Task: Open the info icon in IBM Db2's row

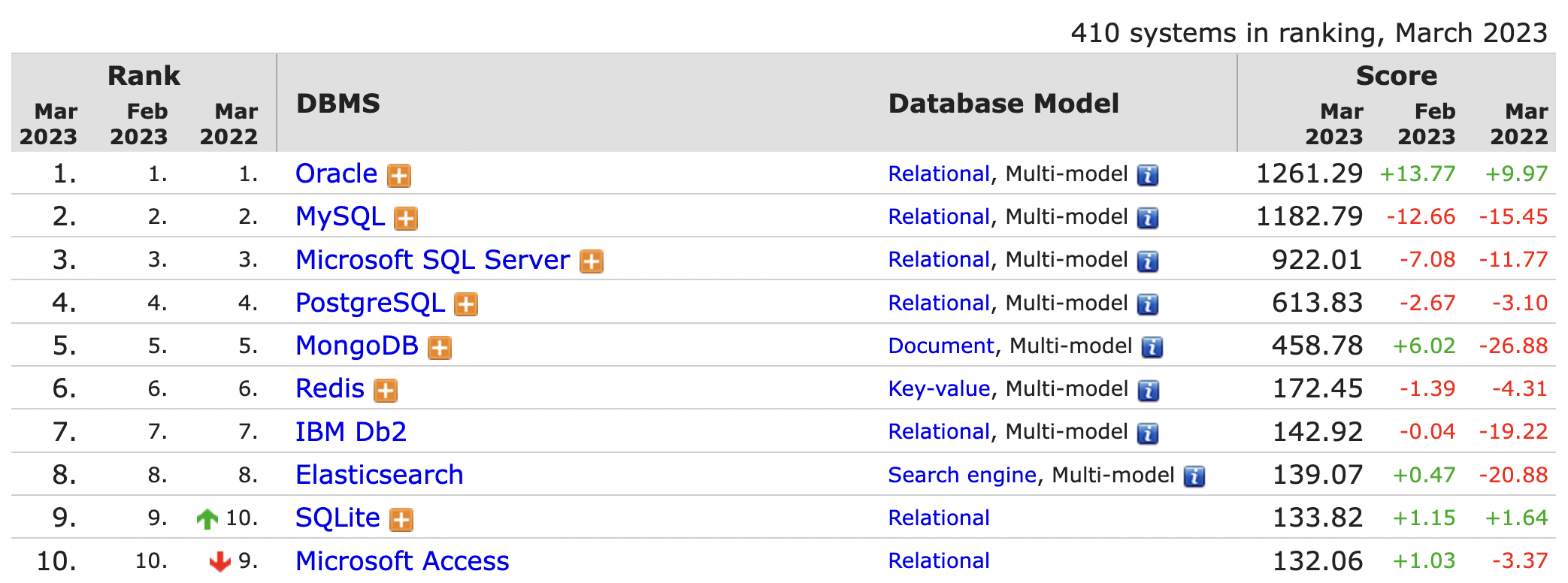Action: point(1148,433)
